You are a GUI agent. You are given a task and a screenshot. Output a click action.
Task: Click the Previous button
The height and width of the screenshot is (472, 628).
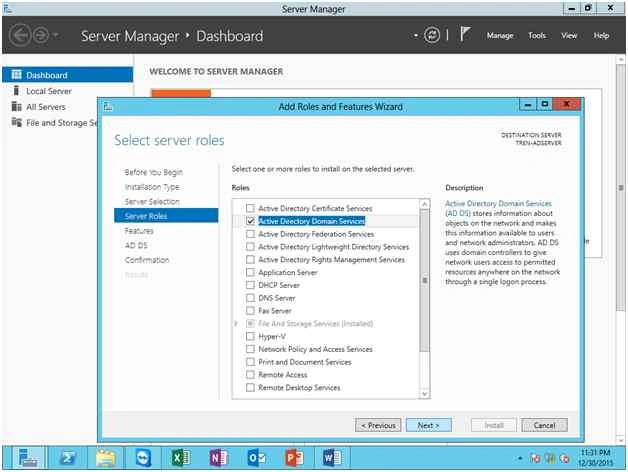coord(378,426)
